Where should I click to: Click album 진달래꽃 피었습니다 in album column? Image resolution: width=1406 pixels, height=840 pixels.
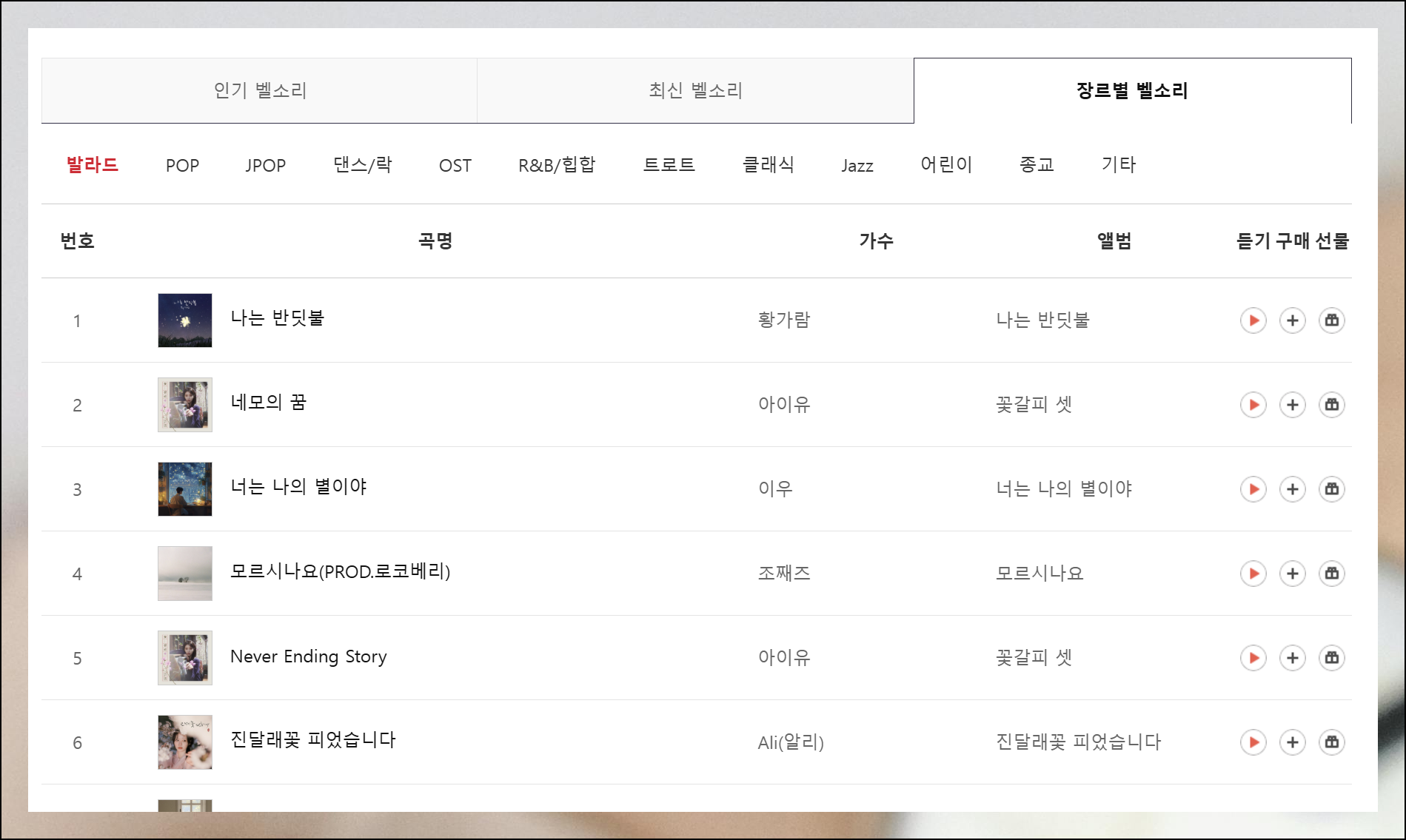[x=1079, y=742]
